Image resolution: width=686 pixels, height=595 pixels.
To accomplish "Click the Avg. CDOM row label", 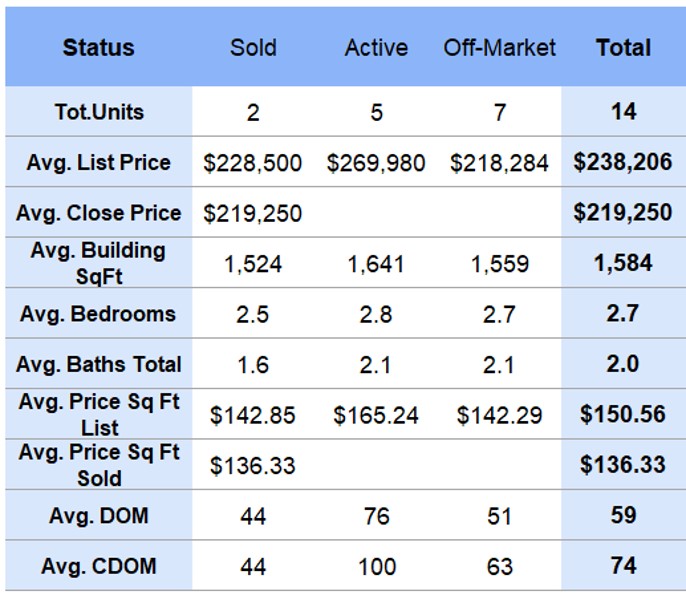I will click(x=98, y=566).
